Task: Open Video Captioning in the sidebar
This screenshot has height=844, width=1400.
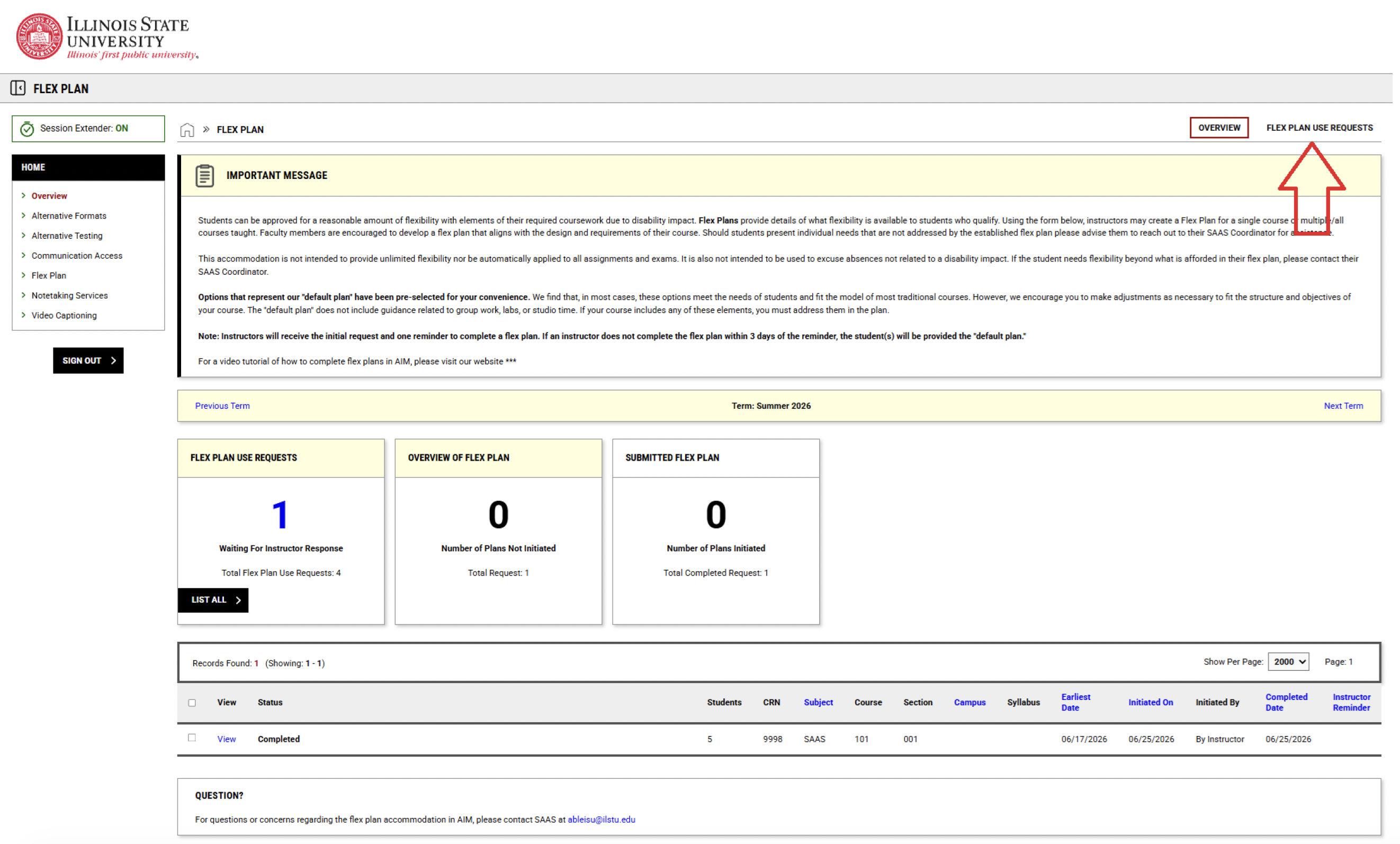Action: [64, 317]
